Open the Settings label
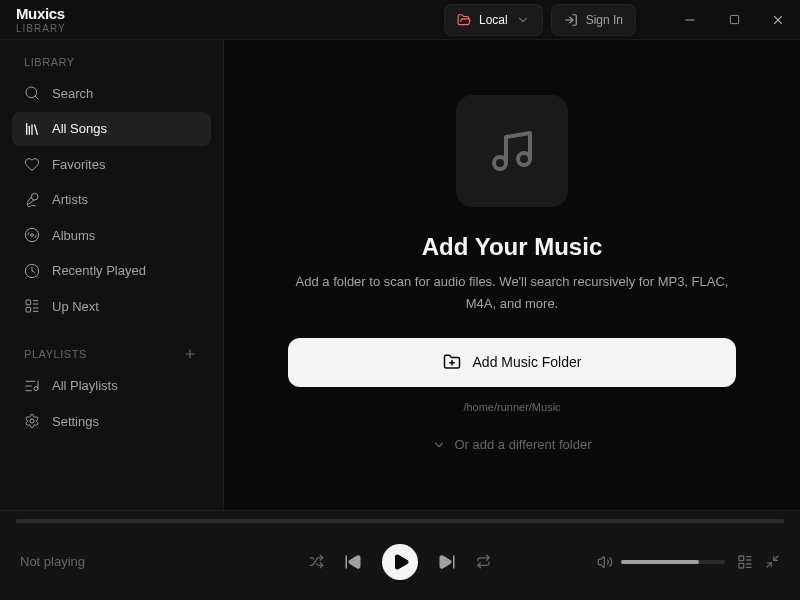This screenshot has width=800, height=600. [x=76, y=422]
